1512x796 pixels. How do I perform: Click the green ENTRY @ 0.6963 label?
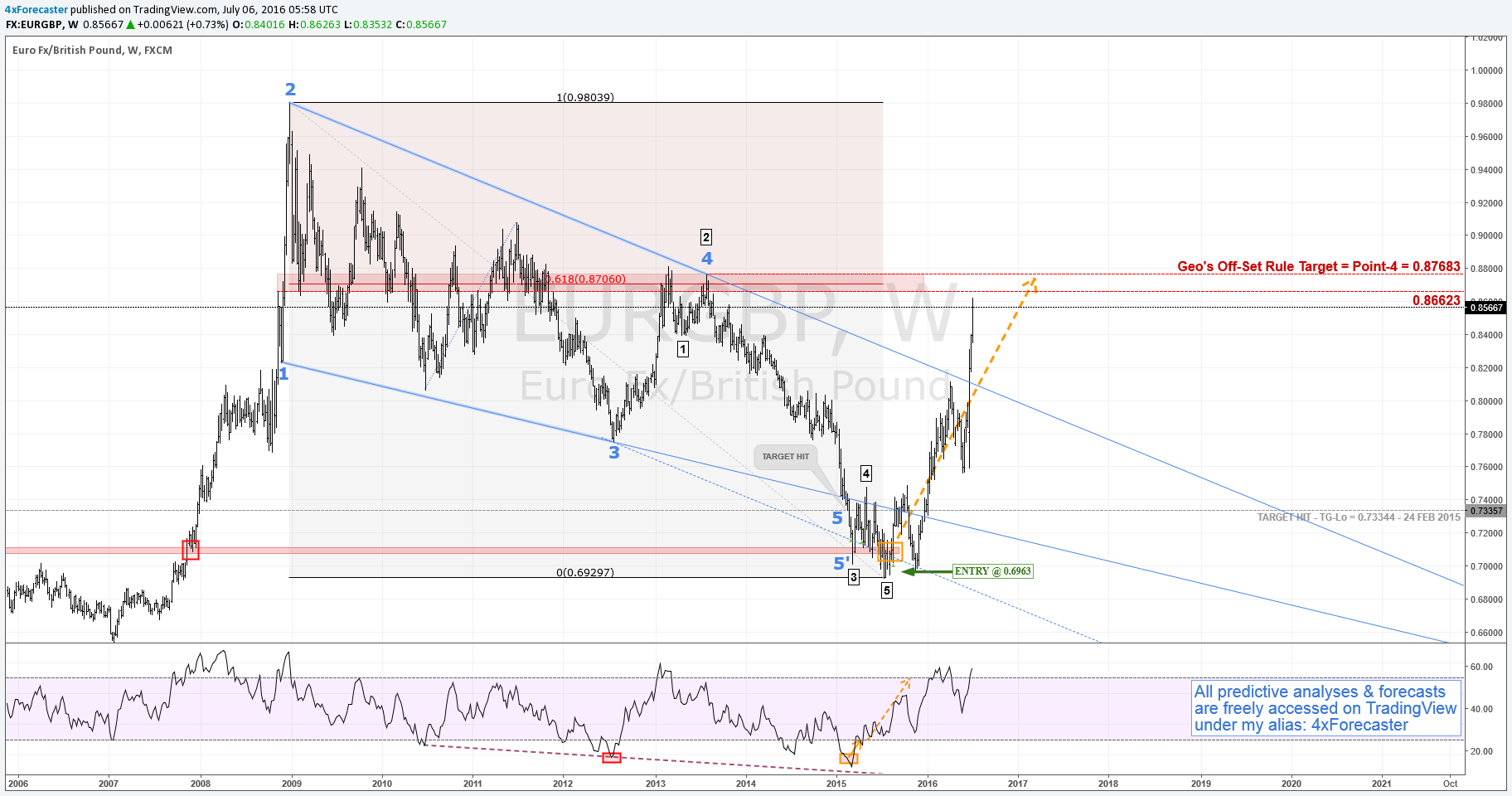point(993,571)
